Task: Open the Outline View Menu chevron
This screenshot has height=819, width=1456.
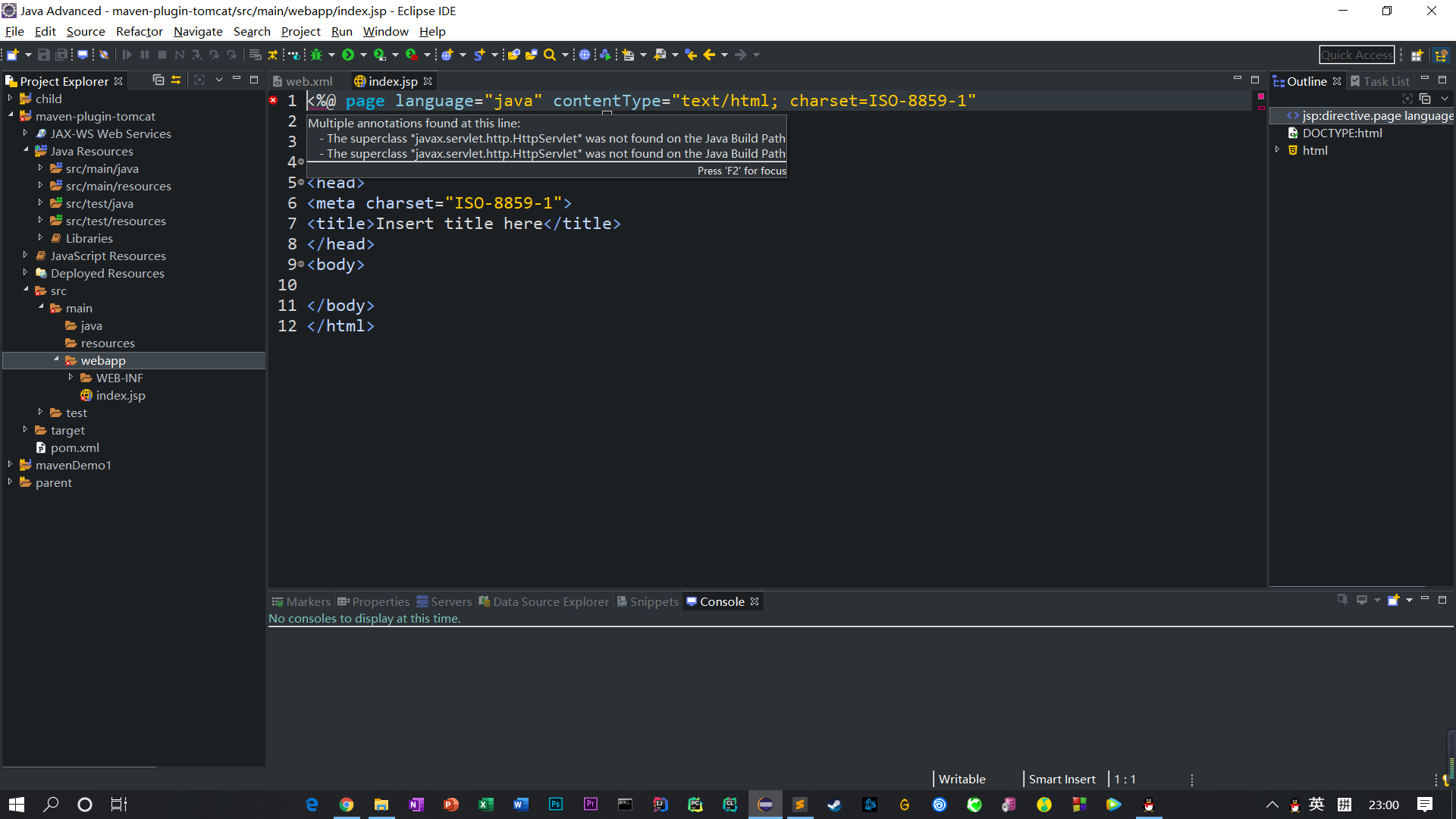Action: 1445,99
